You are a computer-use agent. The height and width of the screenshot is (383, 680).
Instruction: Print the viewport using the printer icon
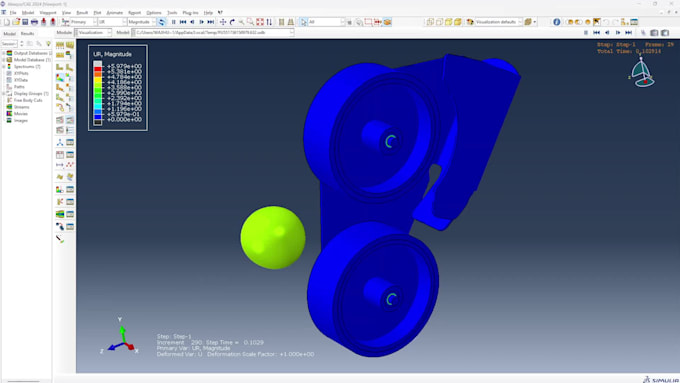(34, 22)
